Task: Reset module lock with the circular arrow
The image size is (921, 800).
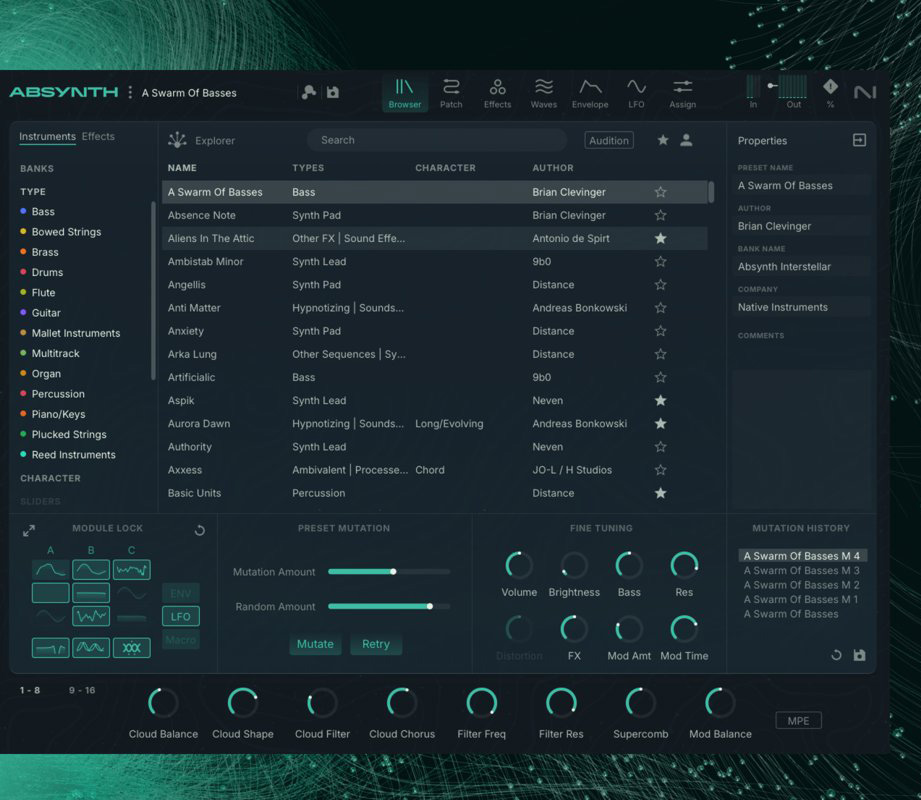Action: coord(199,530)
